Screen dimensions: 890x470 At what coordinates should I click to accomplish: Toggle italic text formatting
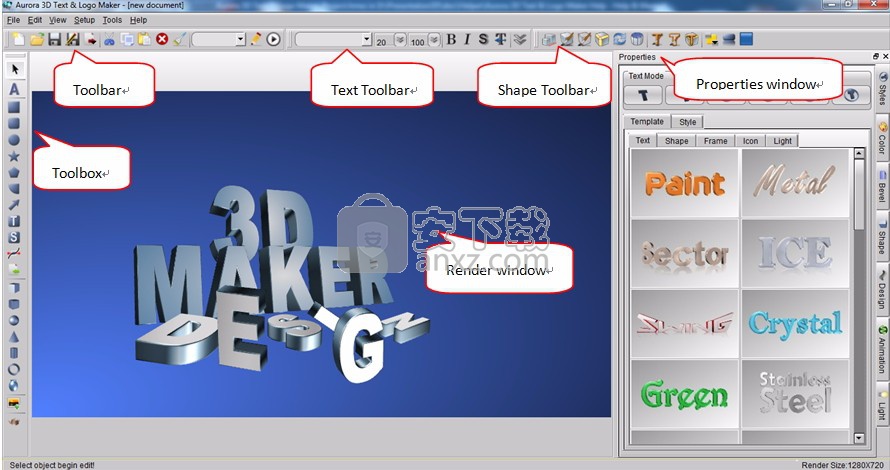[x=467, y=39]
